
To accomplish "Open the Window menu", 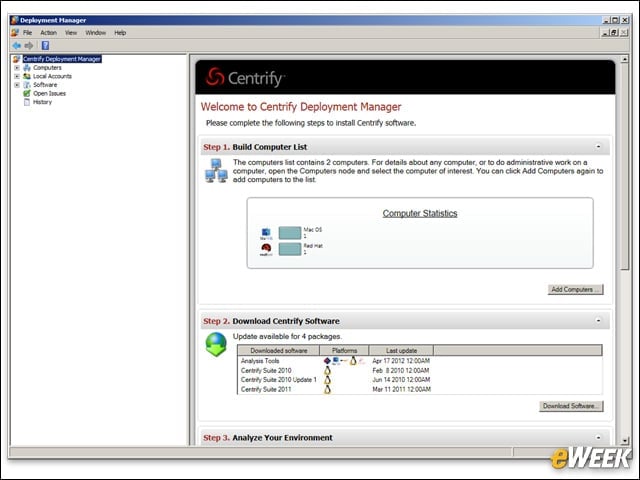I will pos(96,33).
